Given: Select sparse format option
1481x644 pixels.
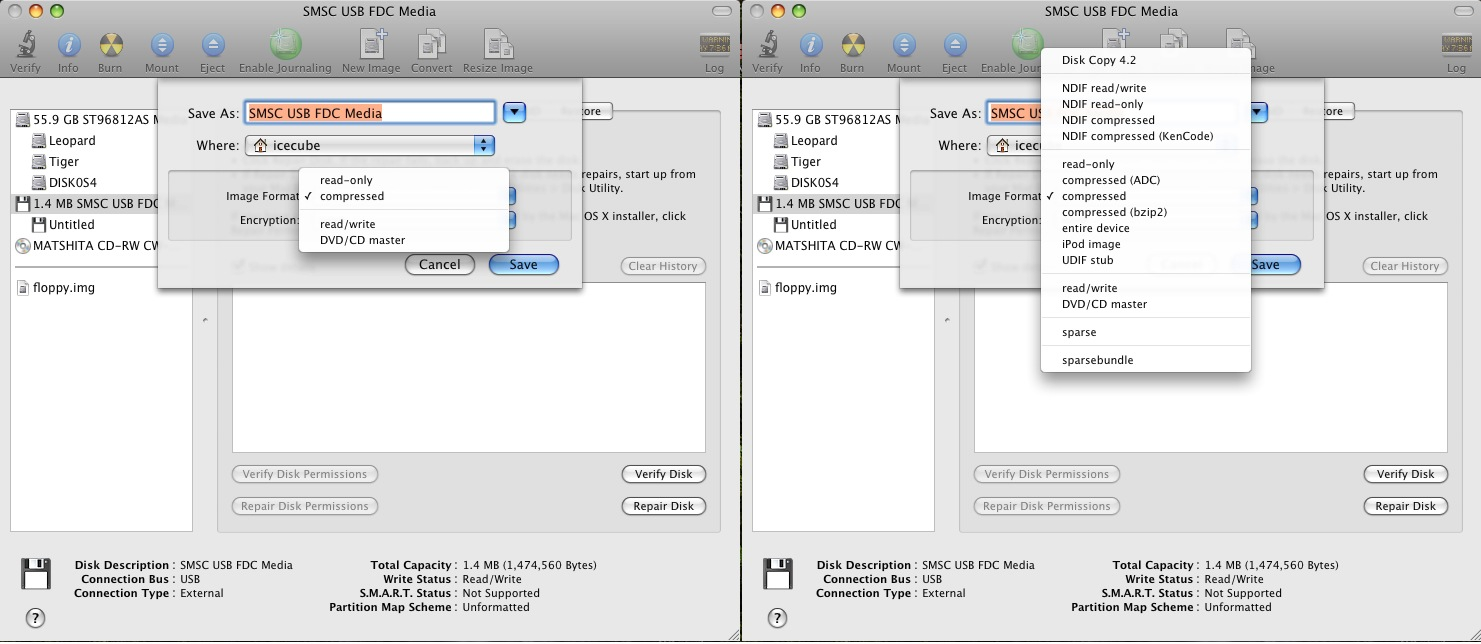Looking at the screenshot, I should (x=1146, y=332).
